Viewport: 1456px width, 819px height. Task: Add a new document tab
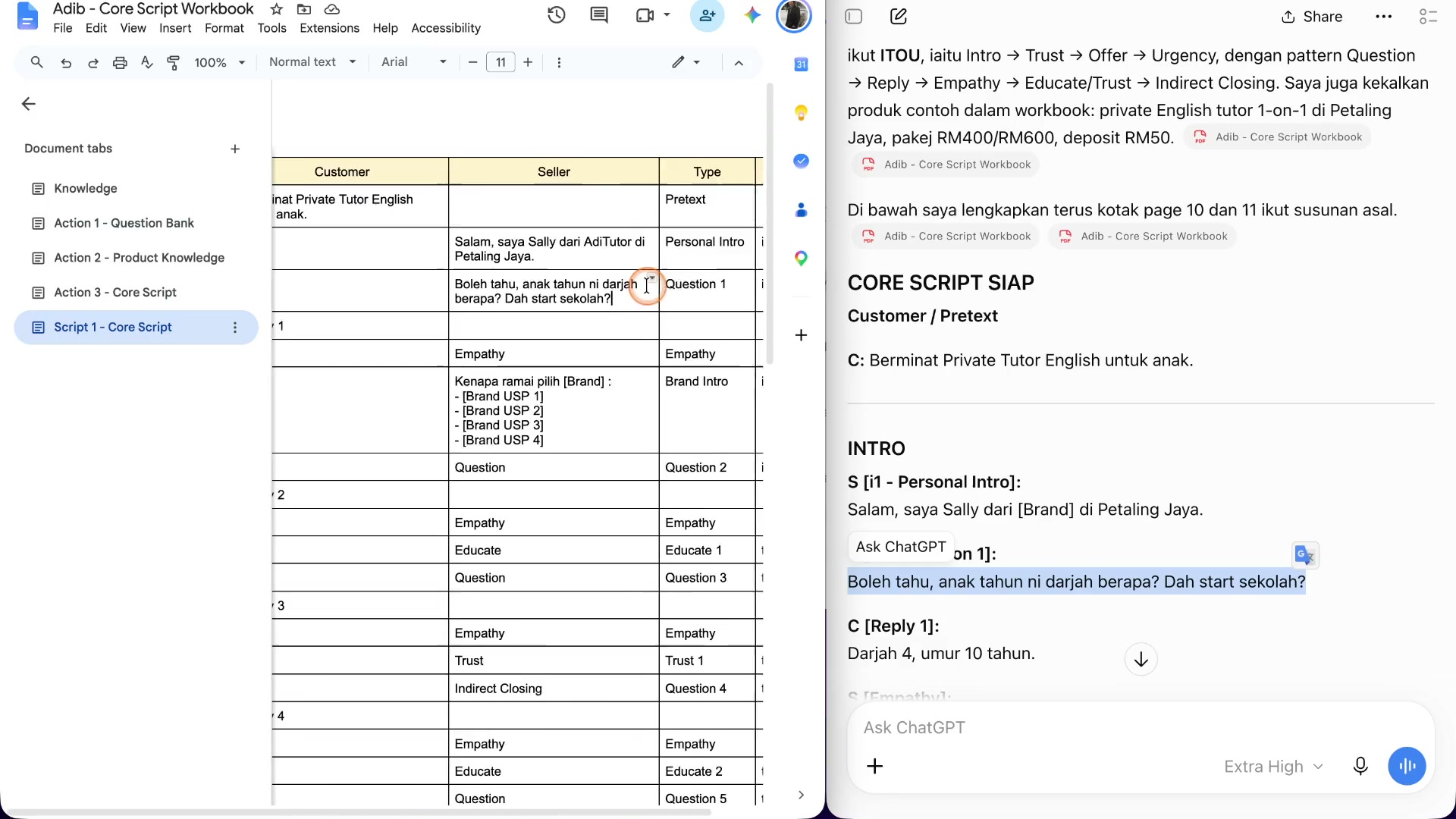point(235,149)
